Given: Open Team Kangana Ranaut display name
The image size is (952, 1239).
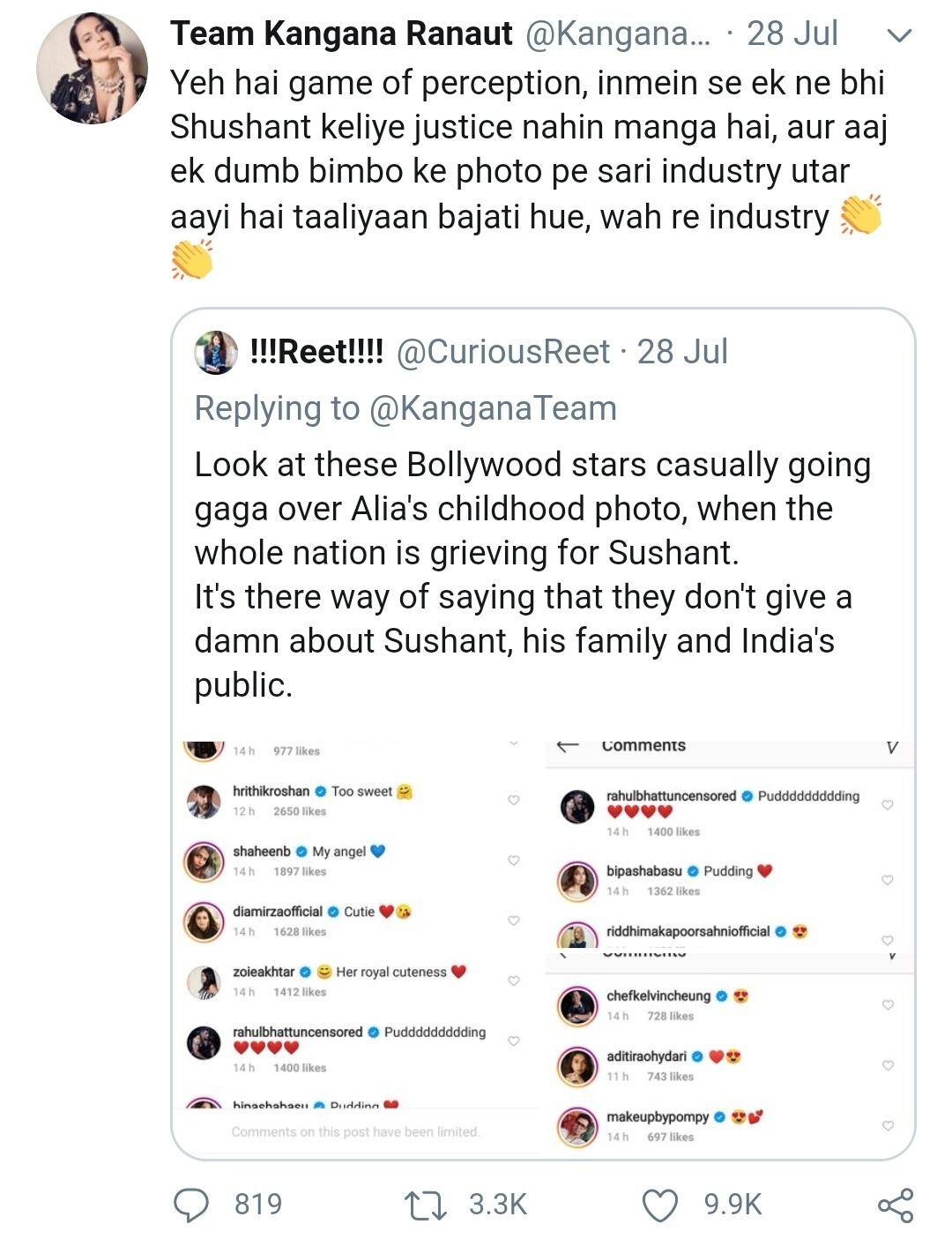Looking at the screenshot, I should pyautogui.click(x=341, y=34).
